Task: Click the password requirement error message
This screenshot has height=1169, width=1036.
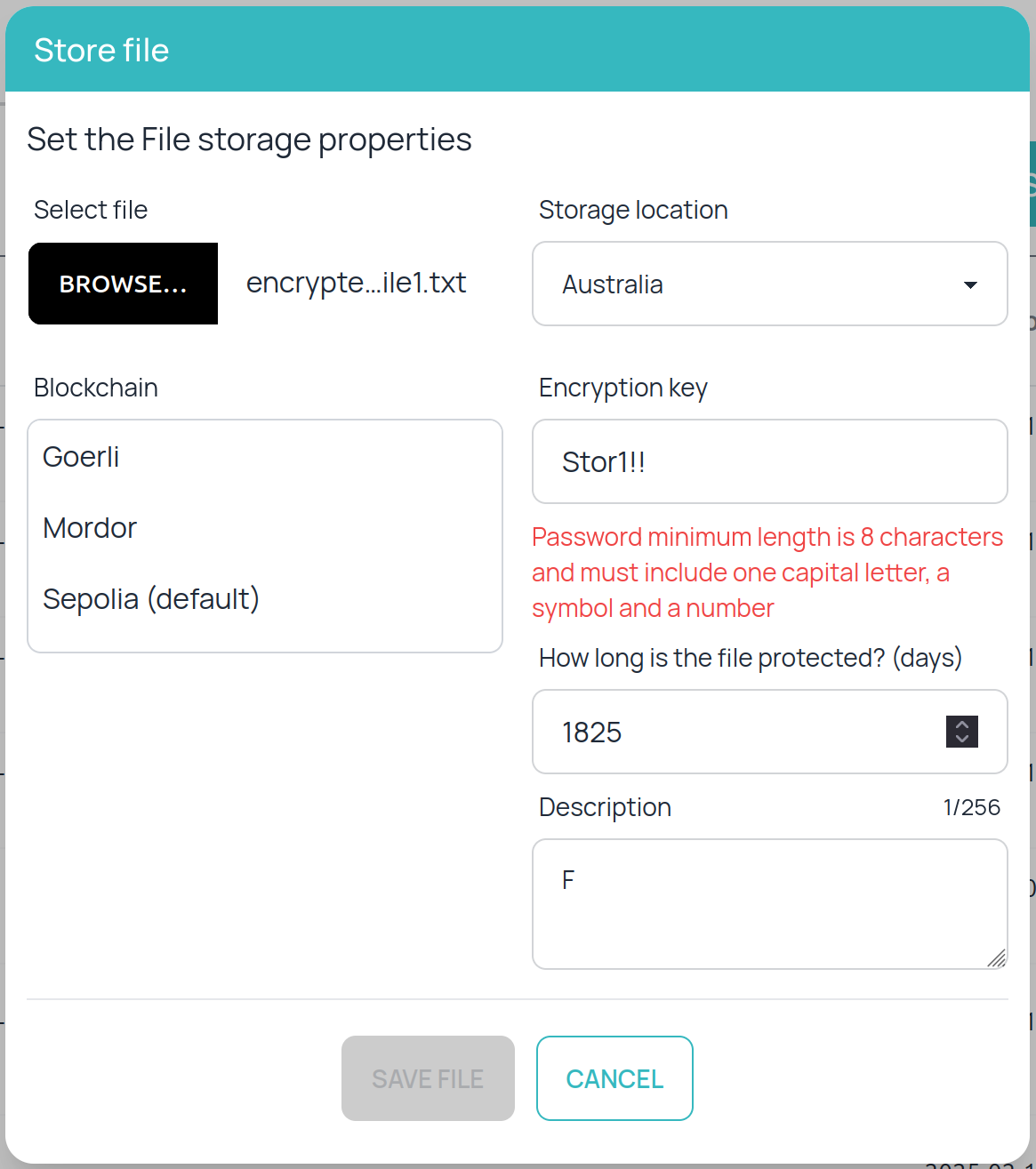Action: pos(767,572)
